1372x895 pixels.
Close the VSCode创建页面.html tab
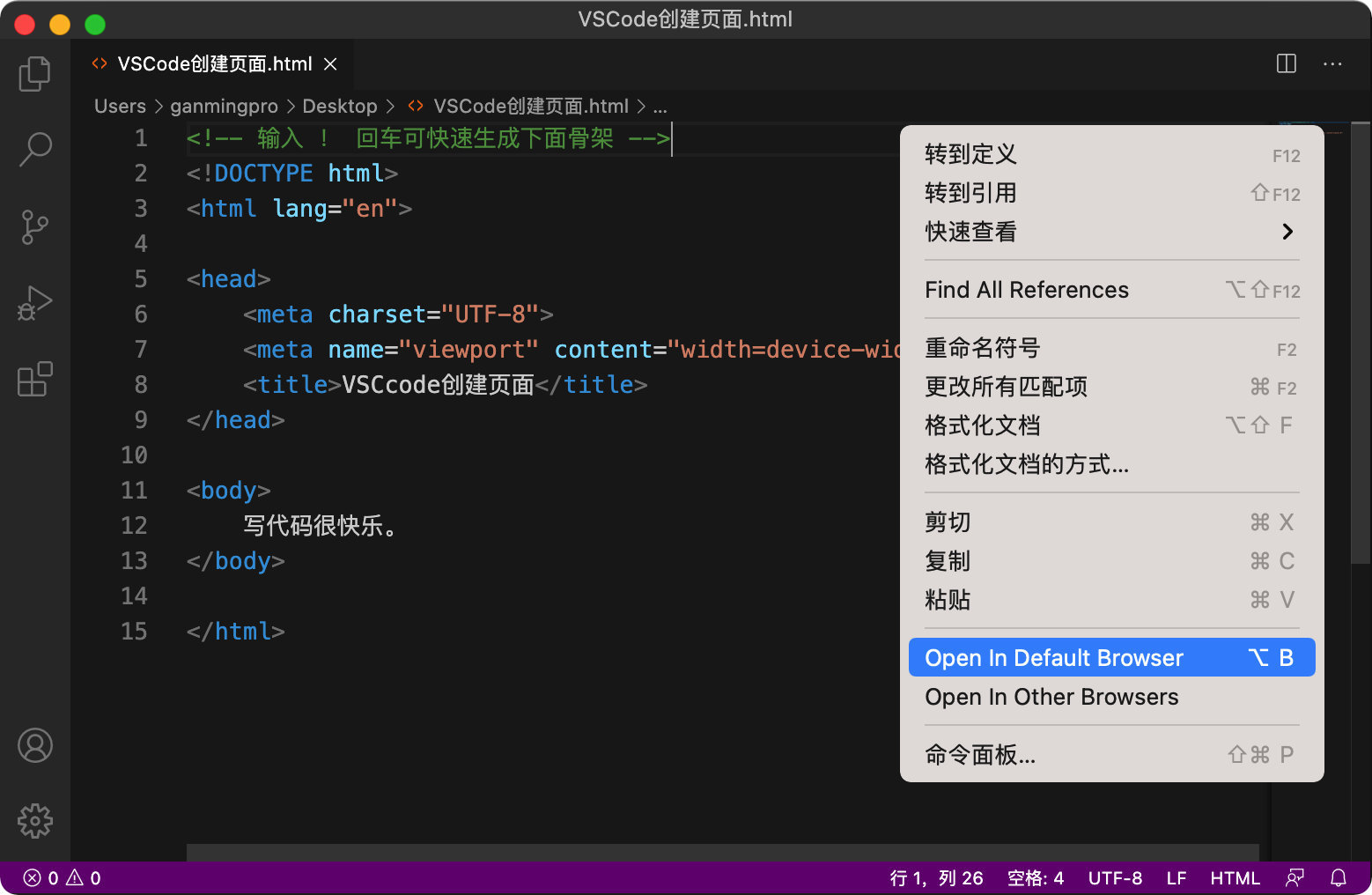330,63
